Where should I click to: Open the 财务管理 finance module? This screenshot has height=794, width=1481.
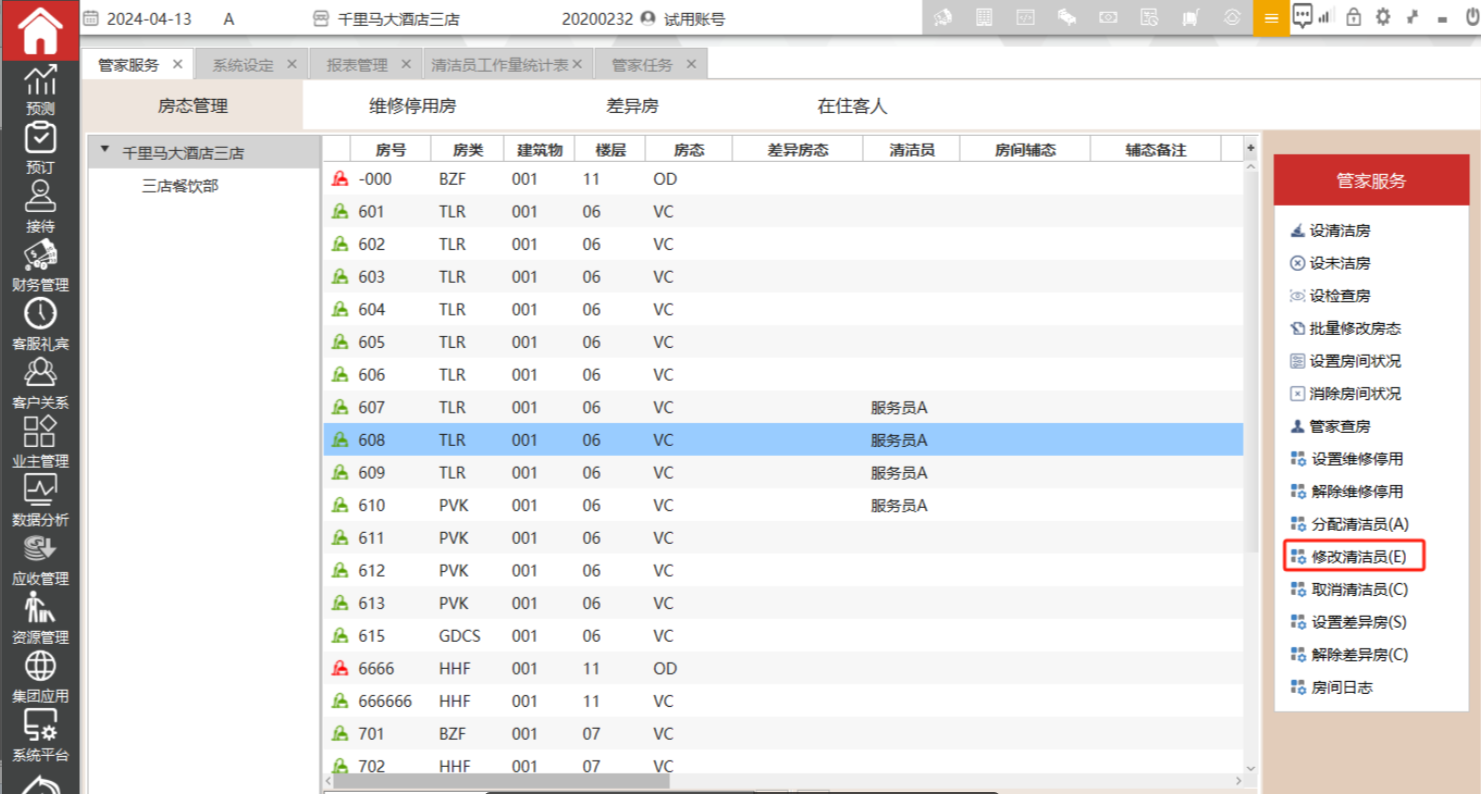(40, 266)
